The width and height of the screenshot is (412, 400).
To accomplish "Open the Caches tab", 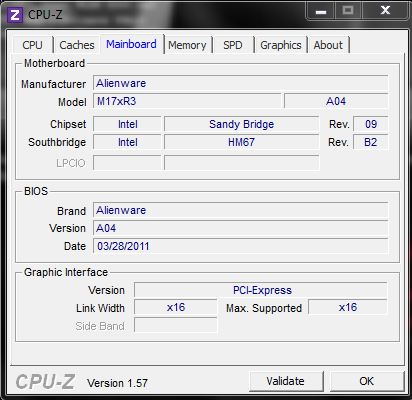I will 77,45.
